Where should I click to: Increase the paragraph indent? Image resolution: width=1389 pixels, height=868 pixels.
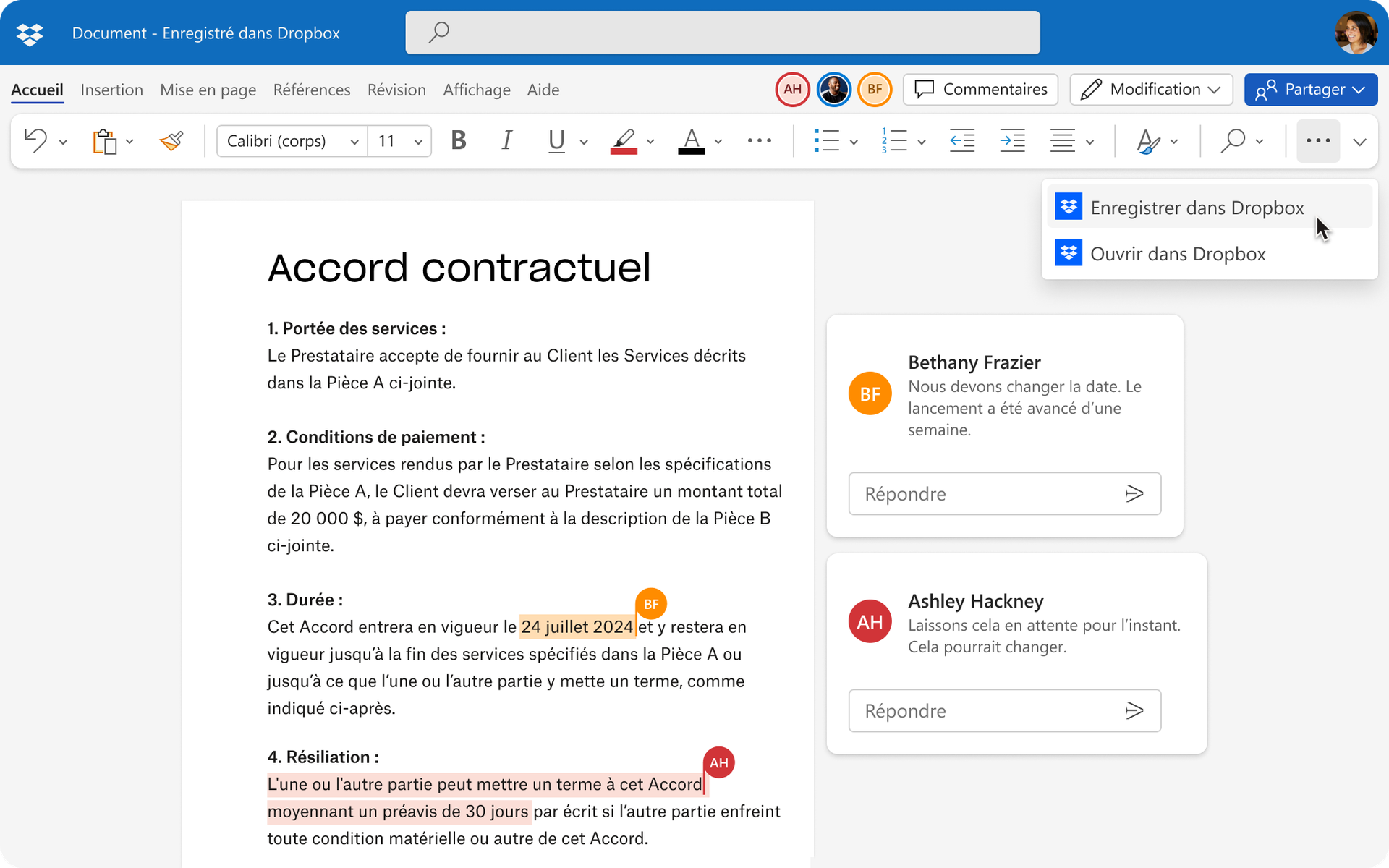1012,141
